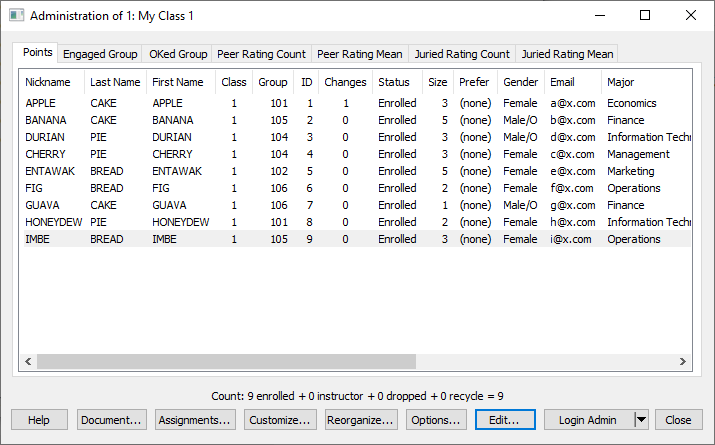715x445 pixels.
Task: Open the Customize... dialog
Action: 280,419
